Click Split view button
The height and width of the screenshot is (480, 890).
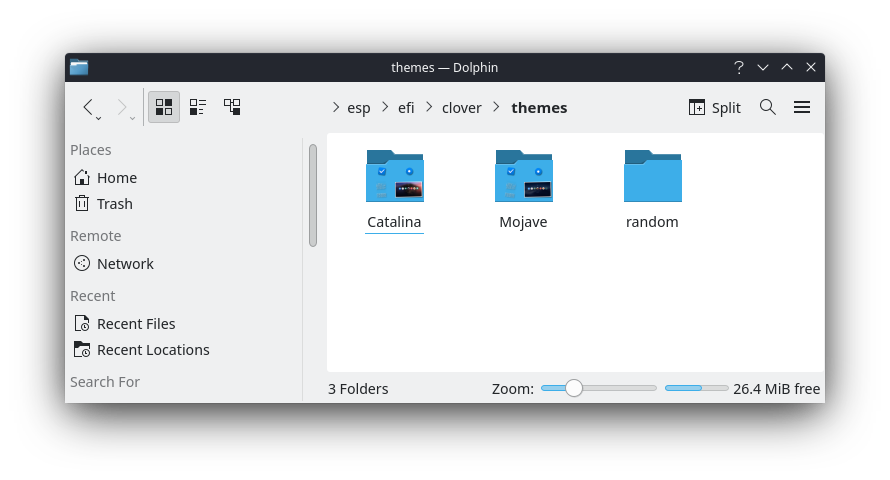coord(715,107)
